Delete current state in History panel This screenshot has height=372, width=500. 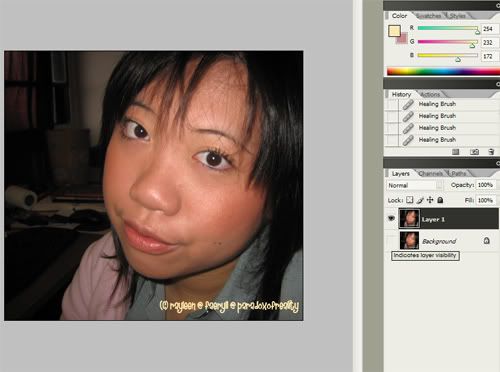tap(491, 152)
